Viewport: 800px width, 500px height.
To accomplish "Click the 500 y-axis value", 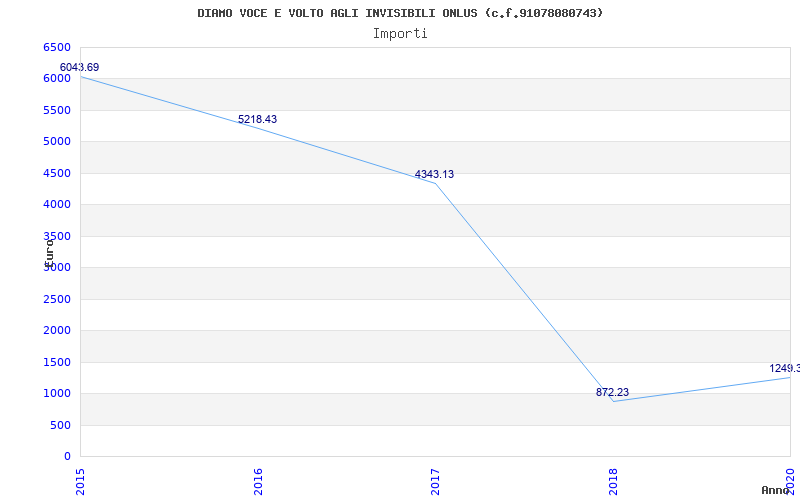I will coord(60,425).
